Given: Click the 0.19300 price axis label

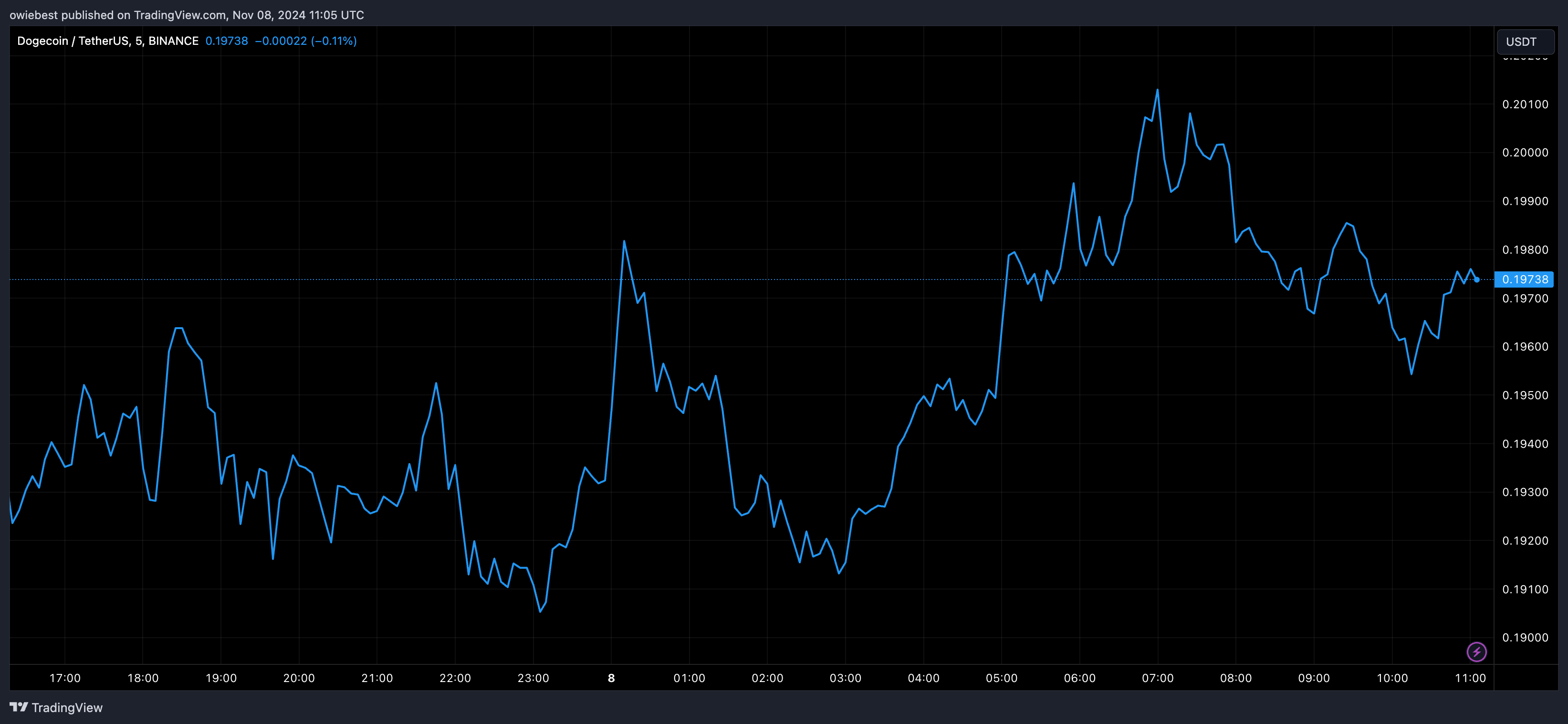Looking at the screenshot, I should pos(1525,492).
